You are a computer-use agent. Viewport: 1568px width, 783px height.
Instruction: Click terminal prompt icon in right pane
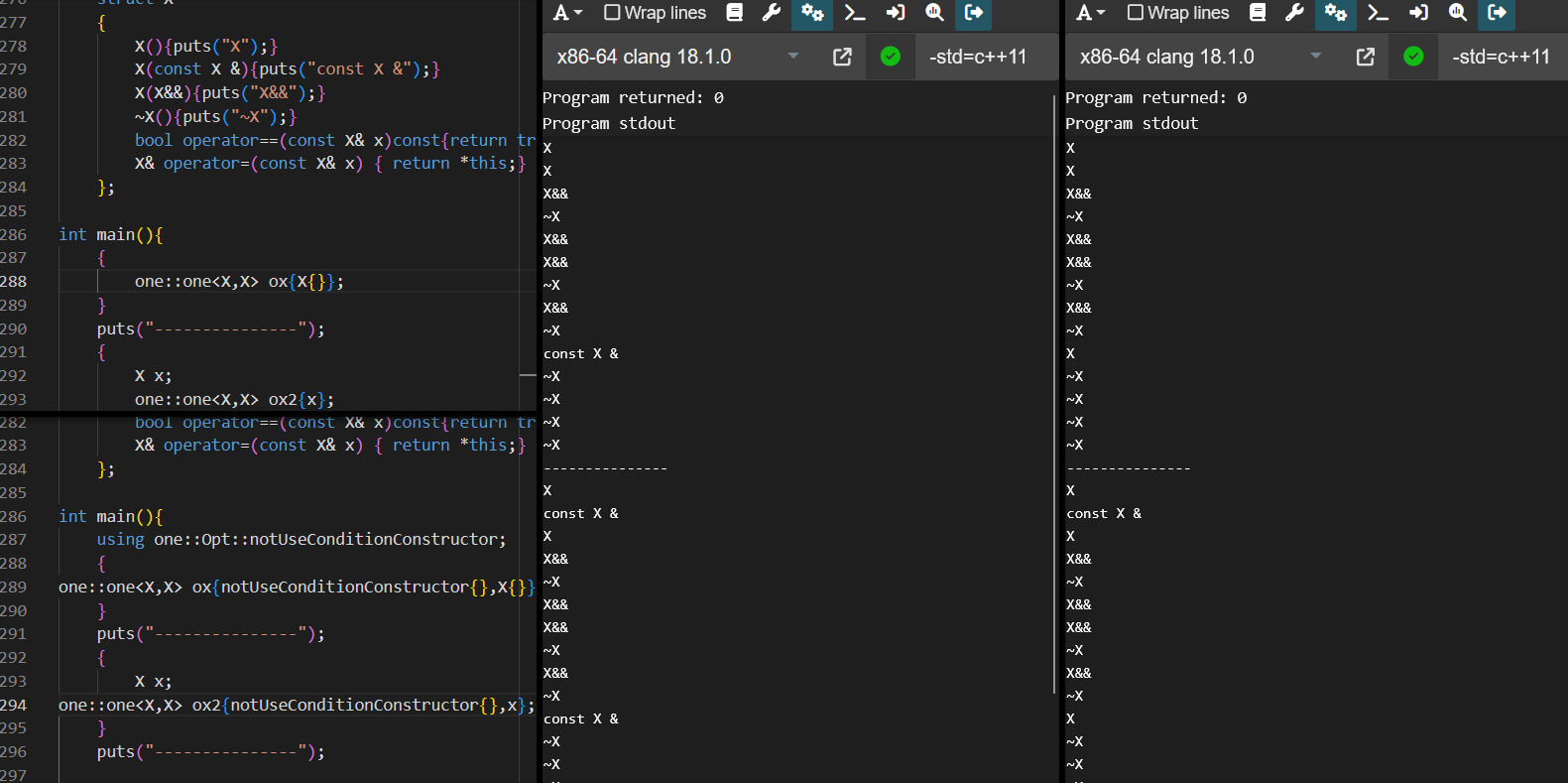pos(1378,13)
